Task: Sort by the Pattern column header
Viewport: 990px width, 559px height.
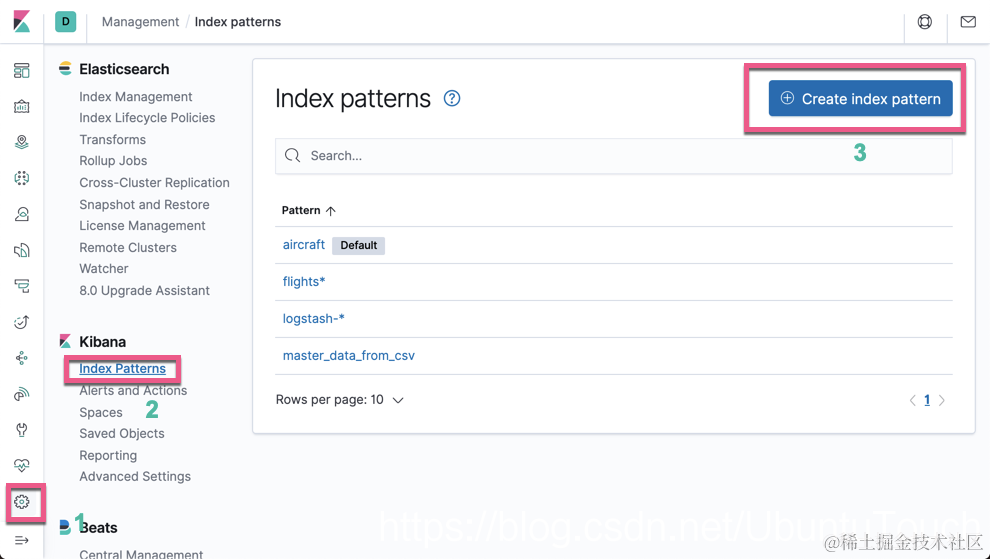Action: pos(308,210)
